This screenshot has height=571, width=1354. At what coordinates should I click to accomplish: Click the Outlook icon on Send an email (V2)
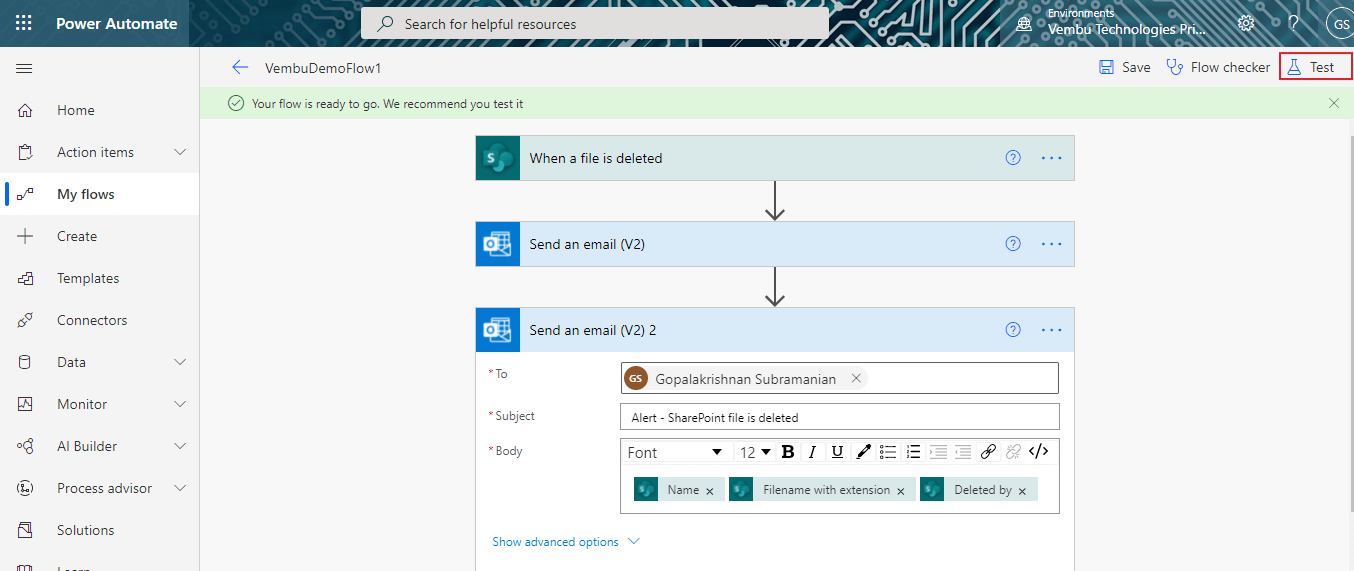click(x=498, y=244)
